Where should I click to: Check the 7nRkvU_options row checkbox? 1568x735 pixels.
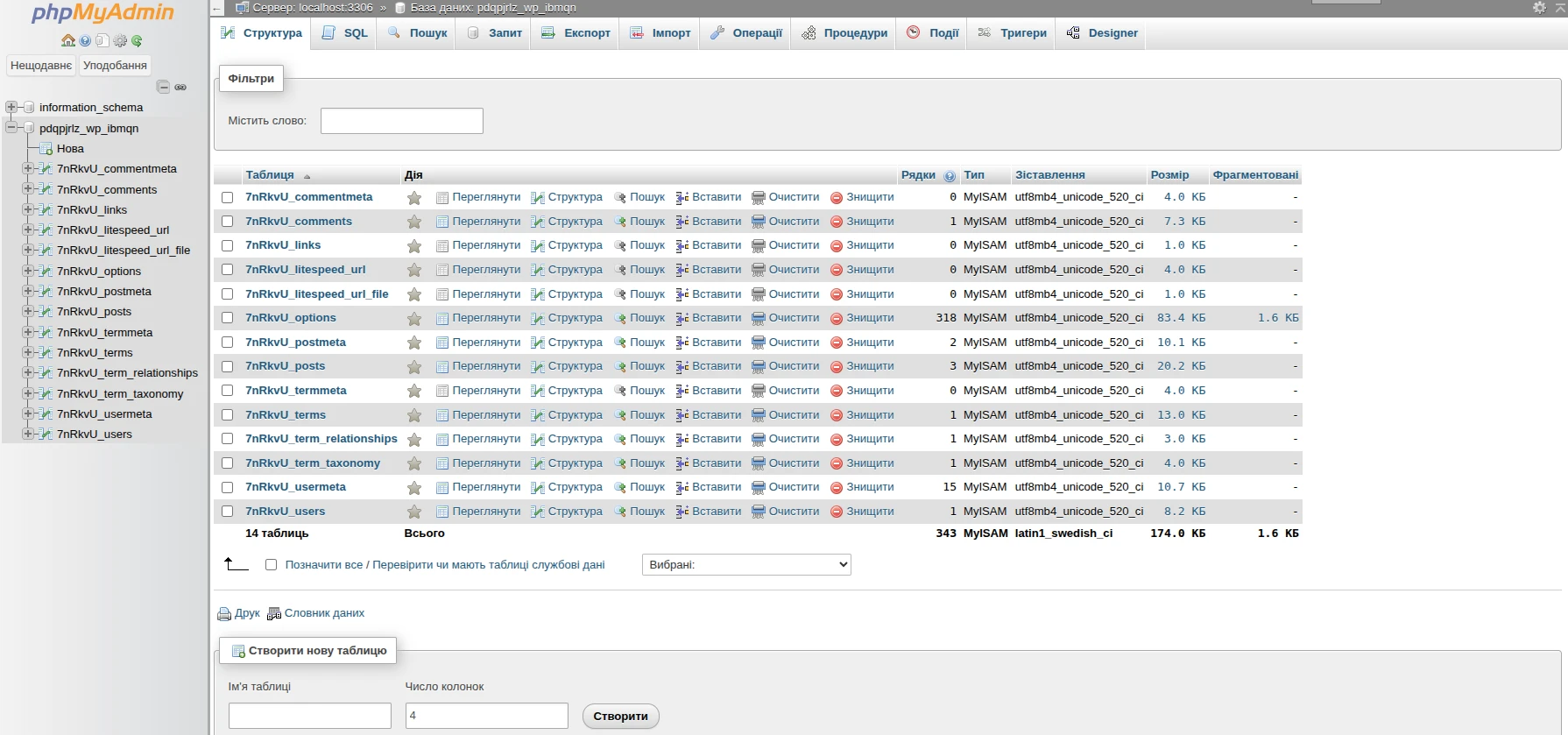pyautogui.click(x=228, y=318)
